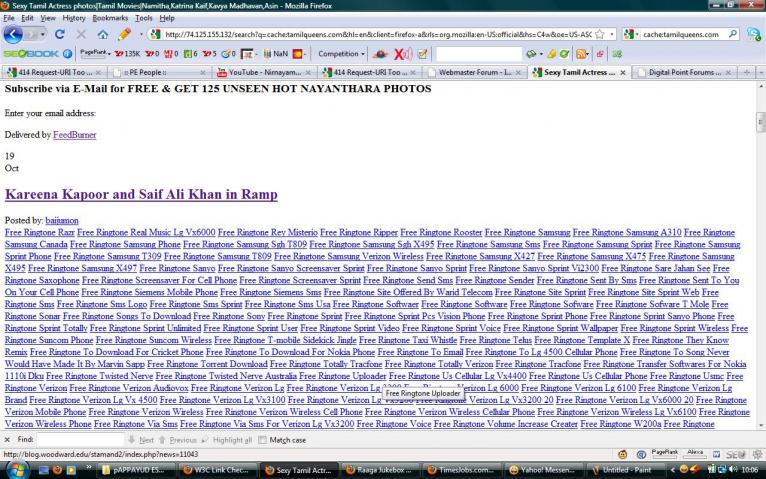This screenshot has height=479, width=766.
Task: Open the History menu
Action: (74, 18)
